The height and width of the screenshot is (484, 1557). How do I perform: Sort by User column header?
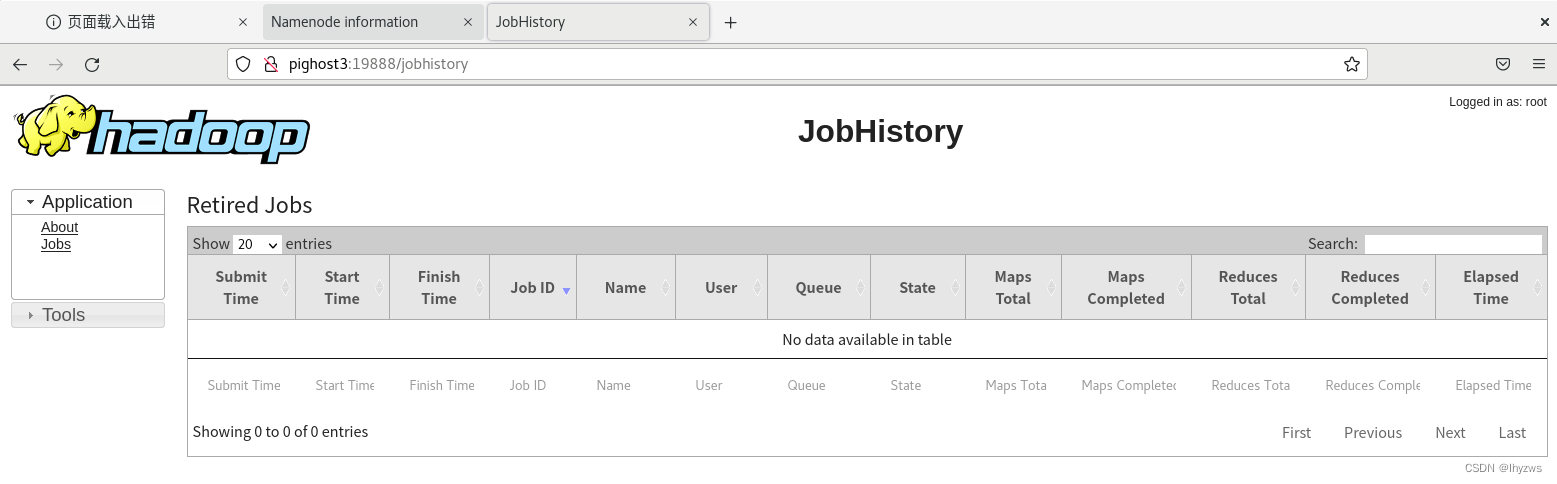pyautogui.click(x=721, y=288)
